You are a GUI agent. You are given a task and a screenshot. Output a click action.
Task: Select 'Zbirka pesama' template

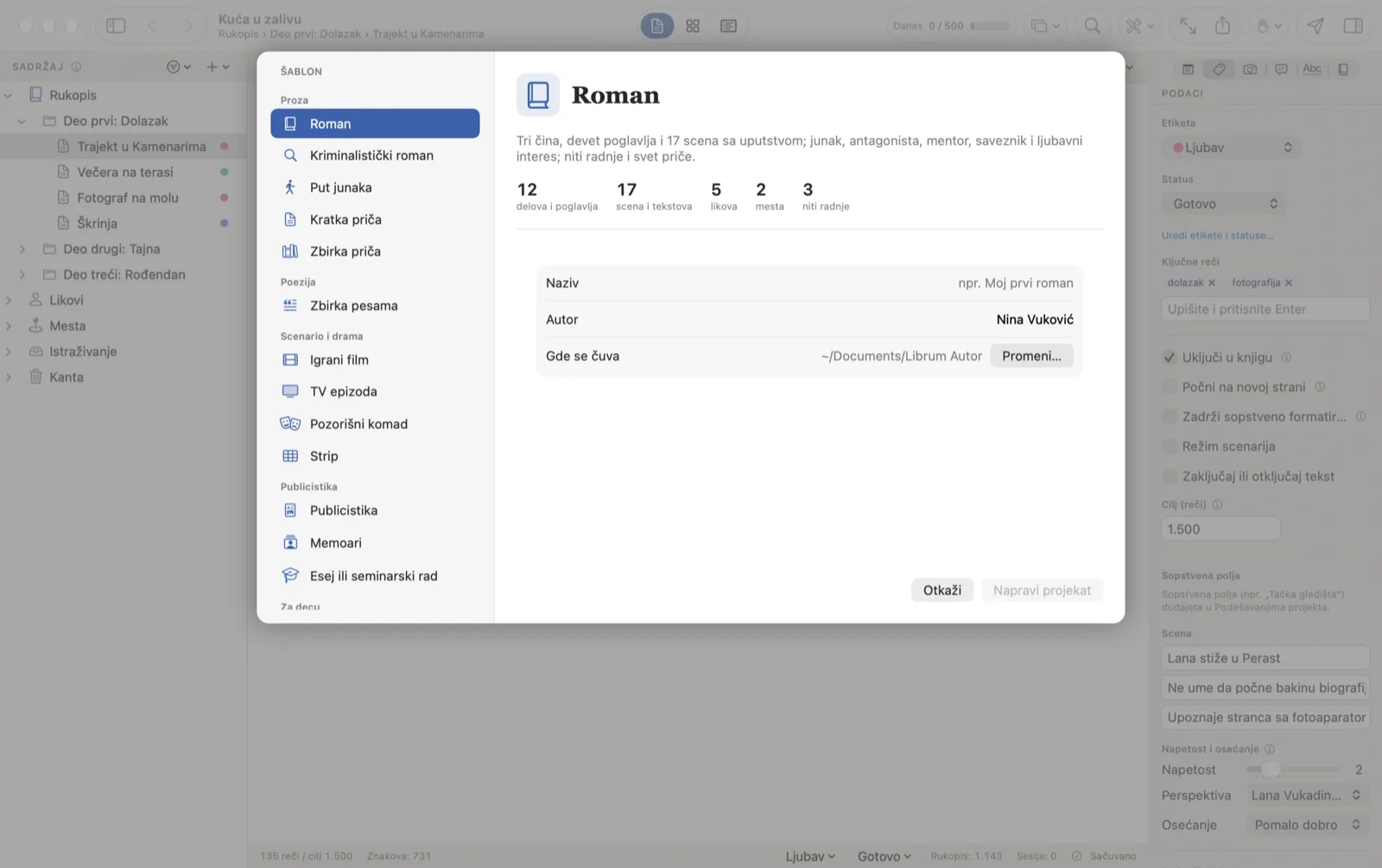pyautogui.click(x=375, y=306)
